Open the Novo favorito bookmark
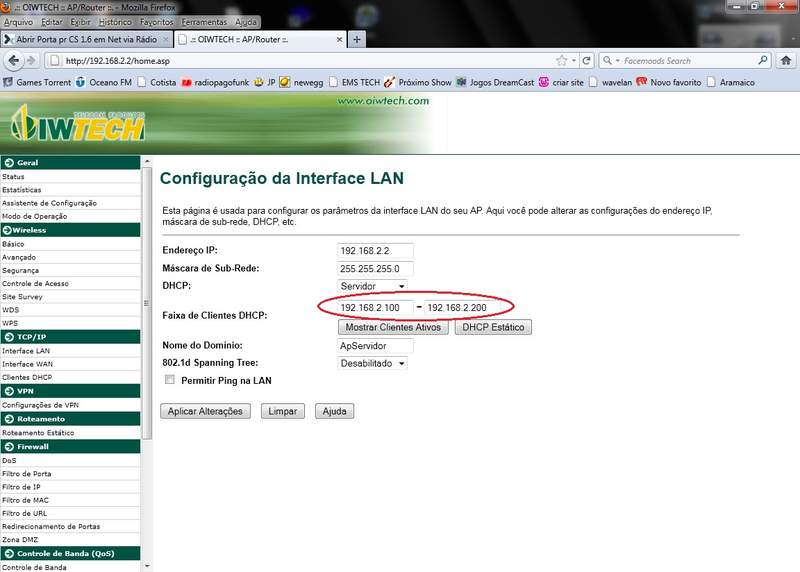 tap(669, 82)
